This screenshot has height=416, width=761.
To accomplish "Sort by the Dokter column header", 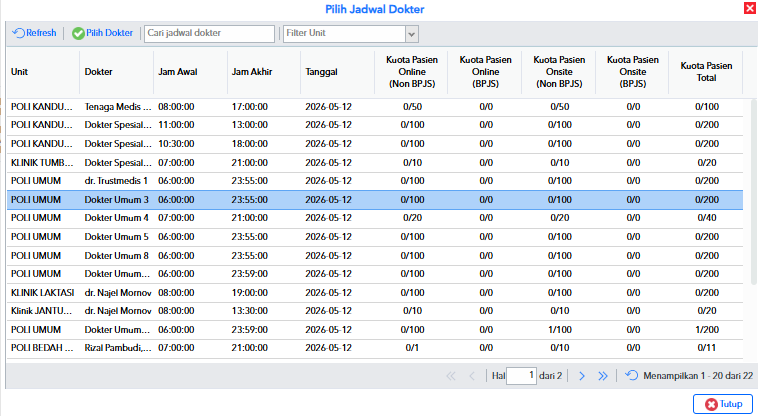I will pyautogui.click(x=116, y=72).
